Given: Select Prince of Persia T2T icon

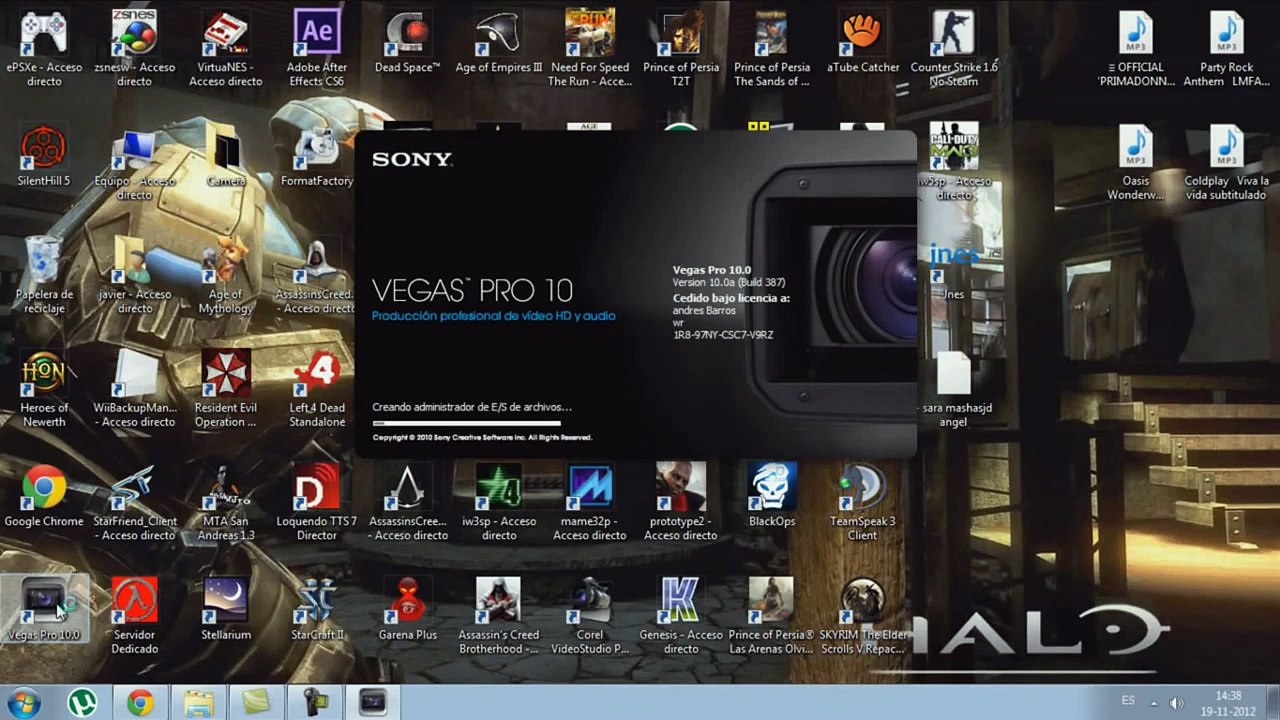Looking at the screenshot, I should (681, 46).
